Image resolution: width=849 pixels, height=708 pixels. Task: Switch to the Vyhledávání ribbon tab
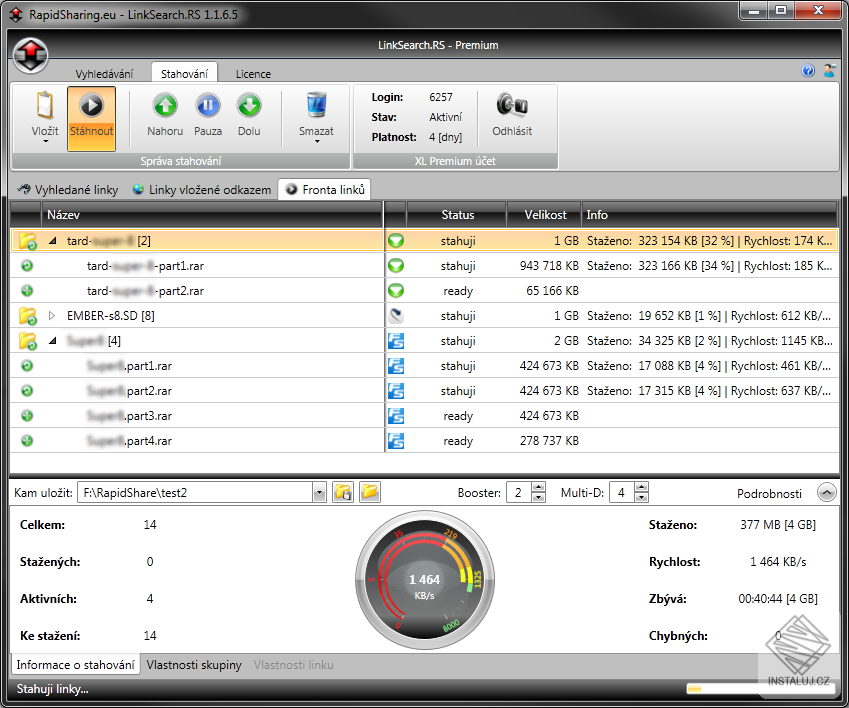click(x=104, y=74)
